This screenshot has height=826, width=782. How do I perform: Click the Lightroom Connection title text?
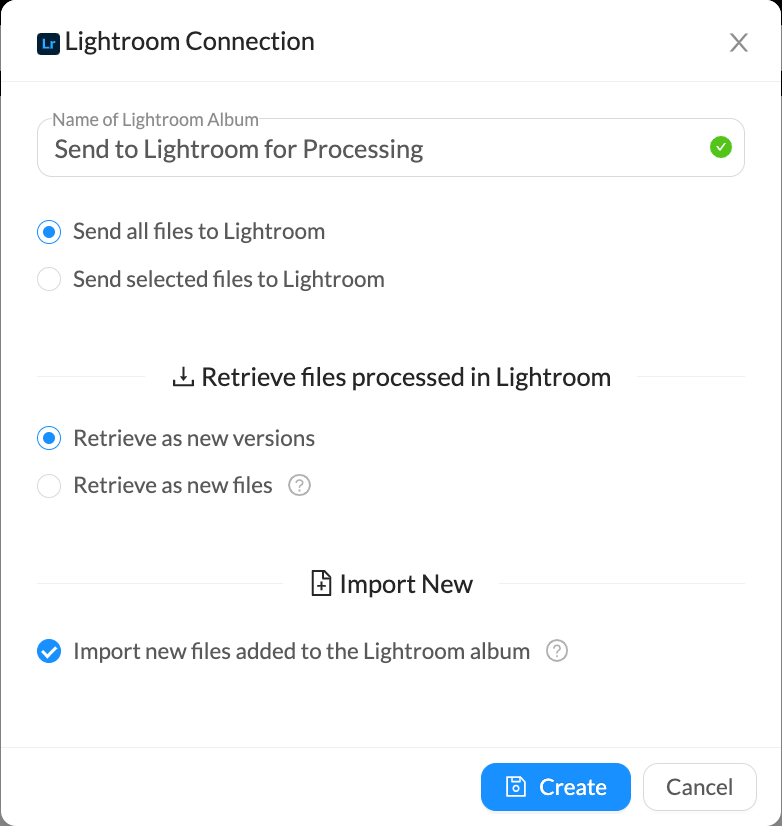coord(190,42)
